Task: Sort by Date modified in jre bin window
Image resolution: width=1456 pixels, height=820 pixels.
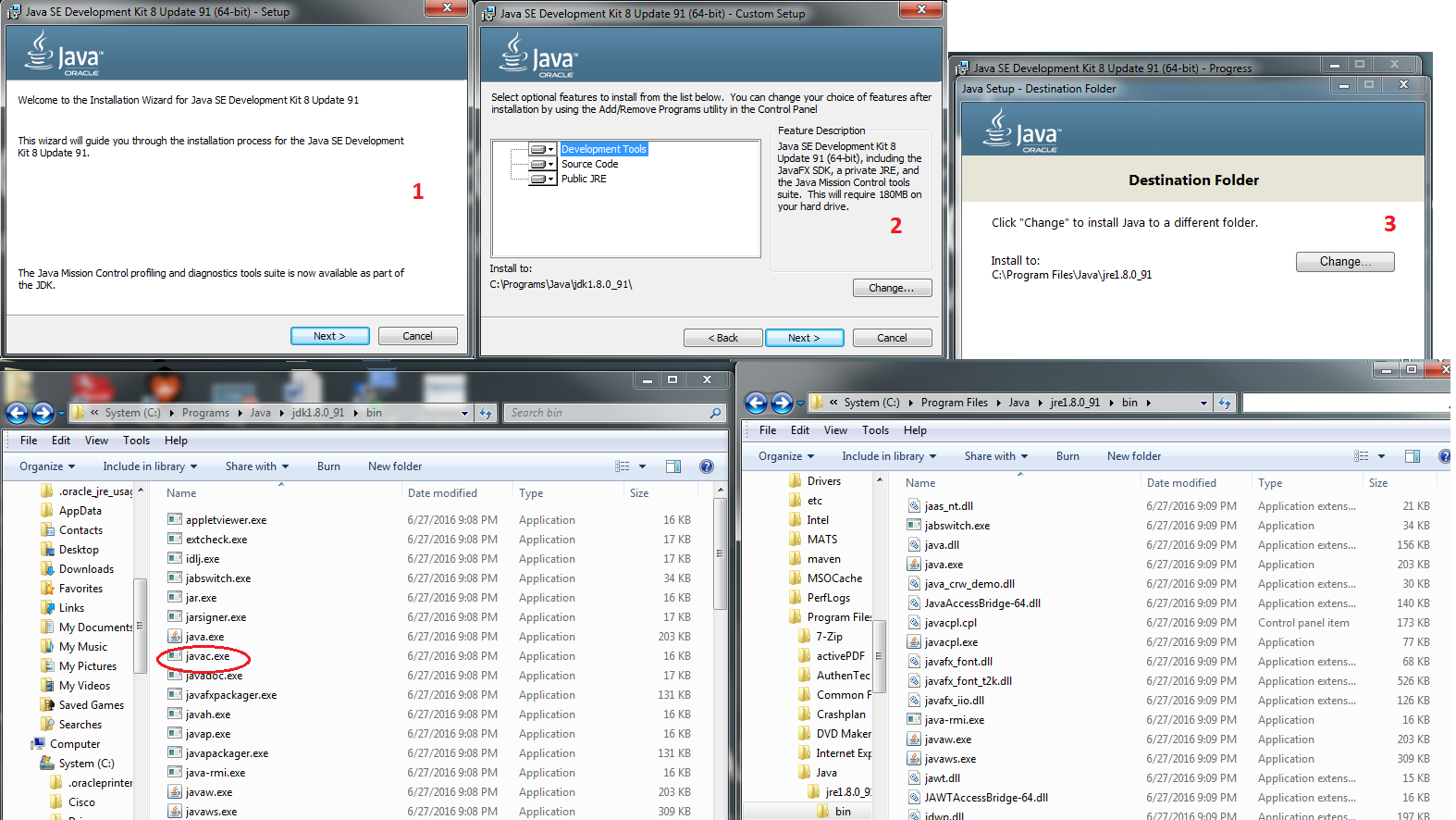Action: pyautogui.click(x=1181, y=483)
